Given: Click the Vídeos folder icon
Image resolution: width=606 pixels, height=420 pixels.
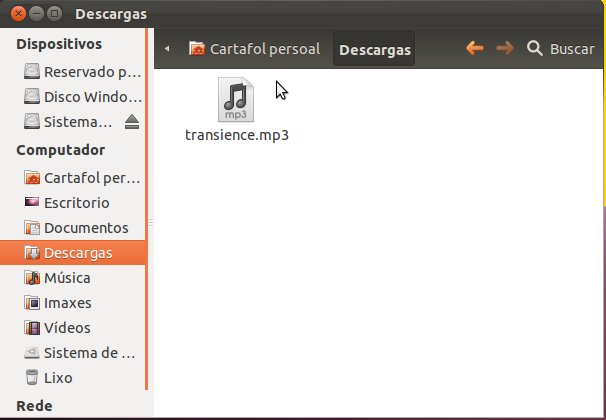Looking at the screenshot, I should (x=32, y=328).
